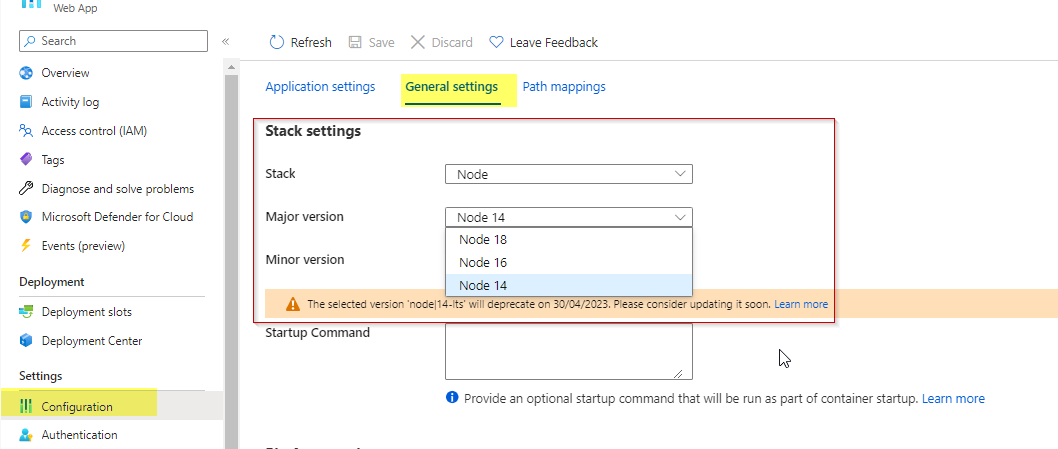Click the Overview globe icon

pyautogui.click(x=26, y=73)
